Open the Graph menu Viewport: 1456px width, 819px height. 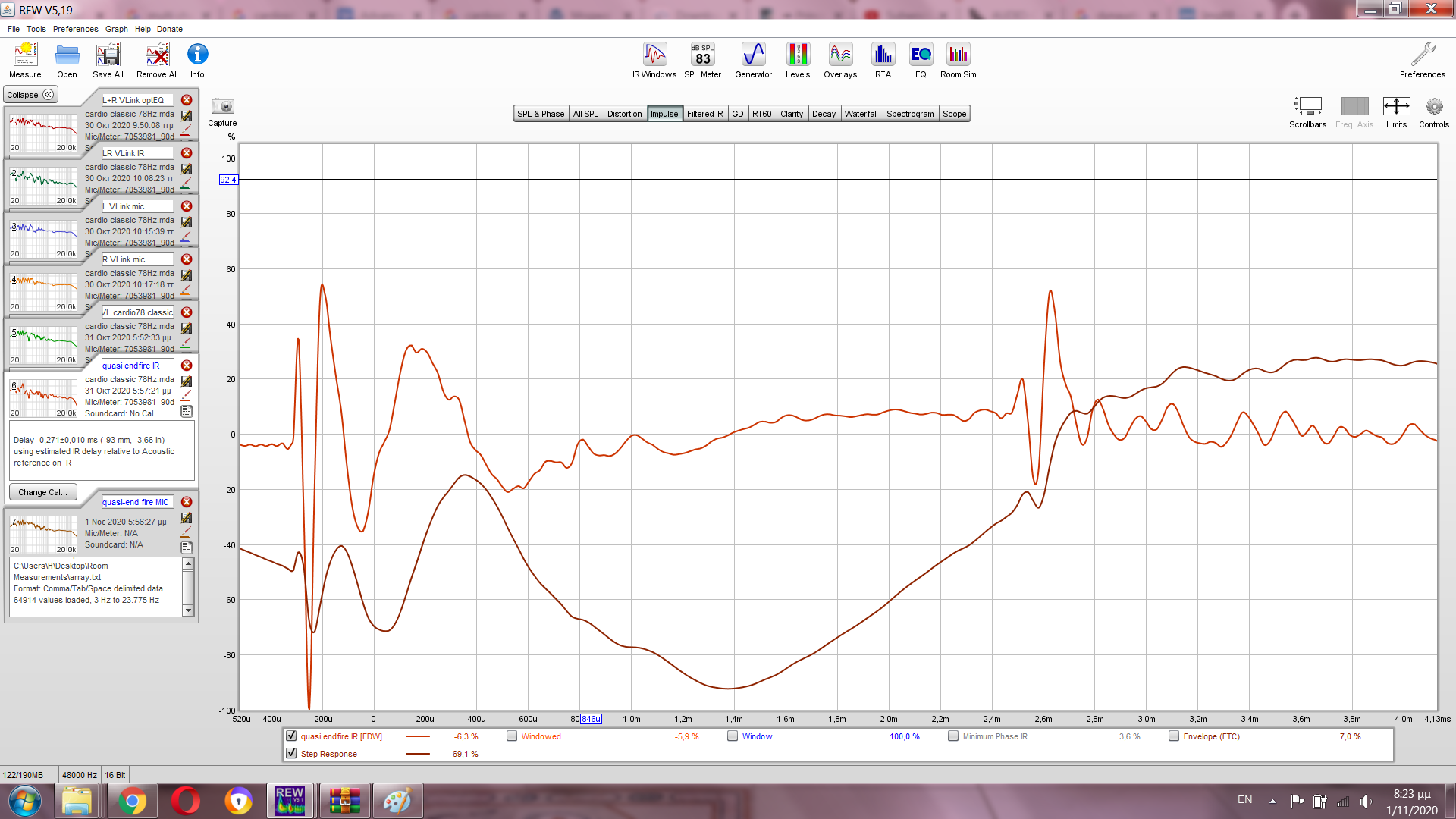coord(117,29)
